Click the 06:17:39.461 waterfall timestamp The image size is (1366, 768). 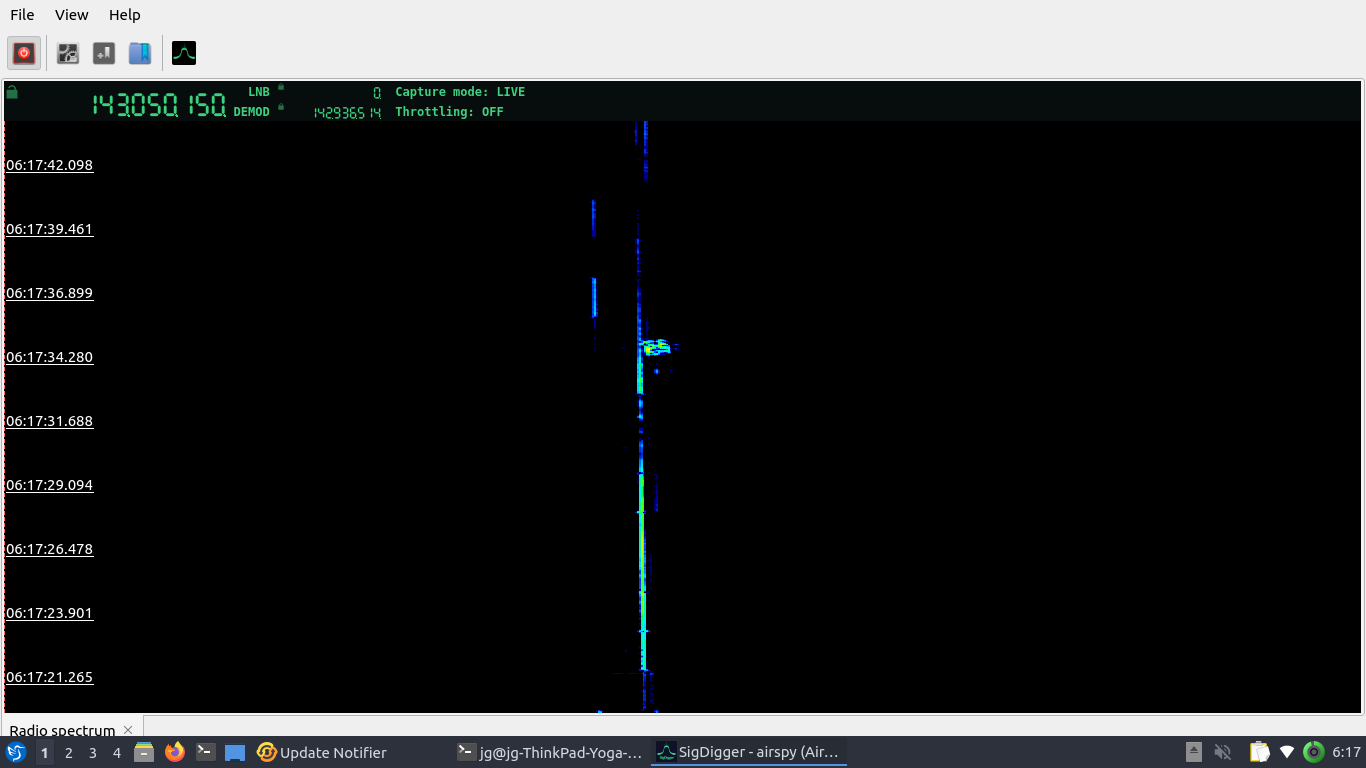tap(49, 229)
